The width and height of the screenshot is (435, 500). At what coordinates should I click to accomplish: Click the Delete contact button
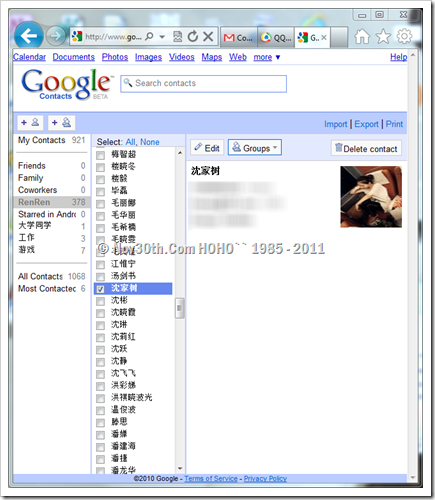(366, 148)
